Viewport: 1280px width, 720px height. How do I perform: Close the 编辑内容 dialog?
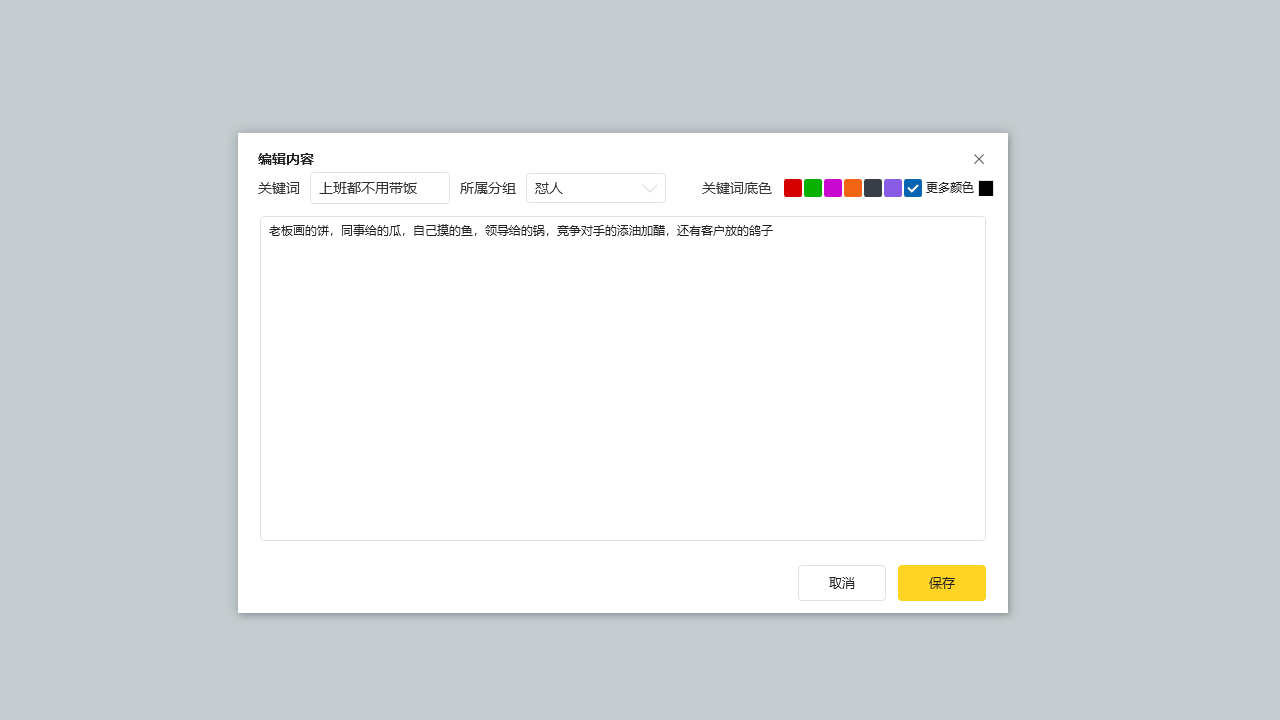coord(979,159)
